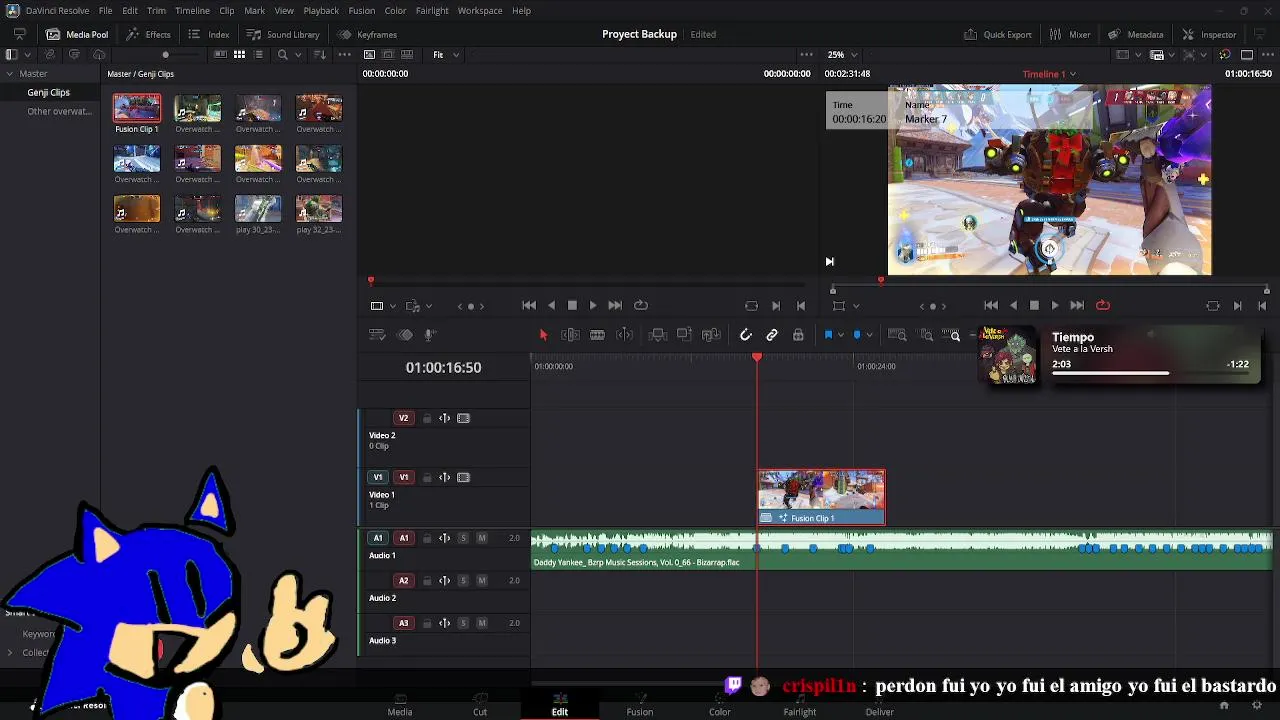The width and height of the screenshot is (1280, 720).
Task: Play the timeline viewer forward
Action: tap(1055, 306)
